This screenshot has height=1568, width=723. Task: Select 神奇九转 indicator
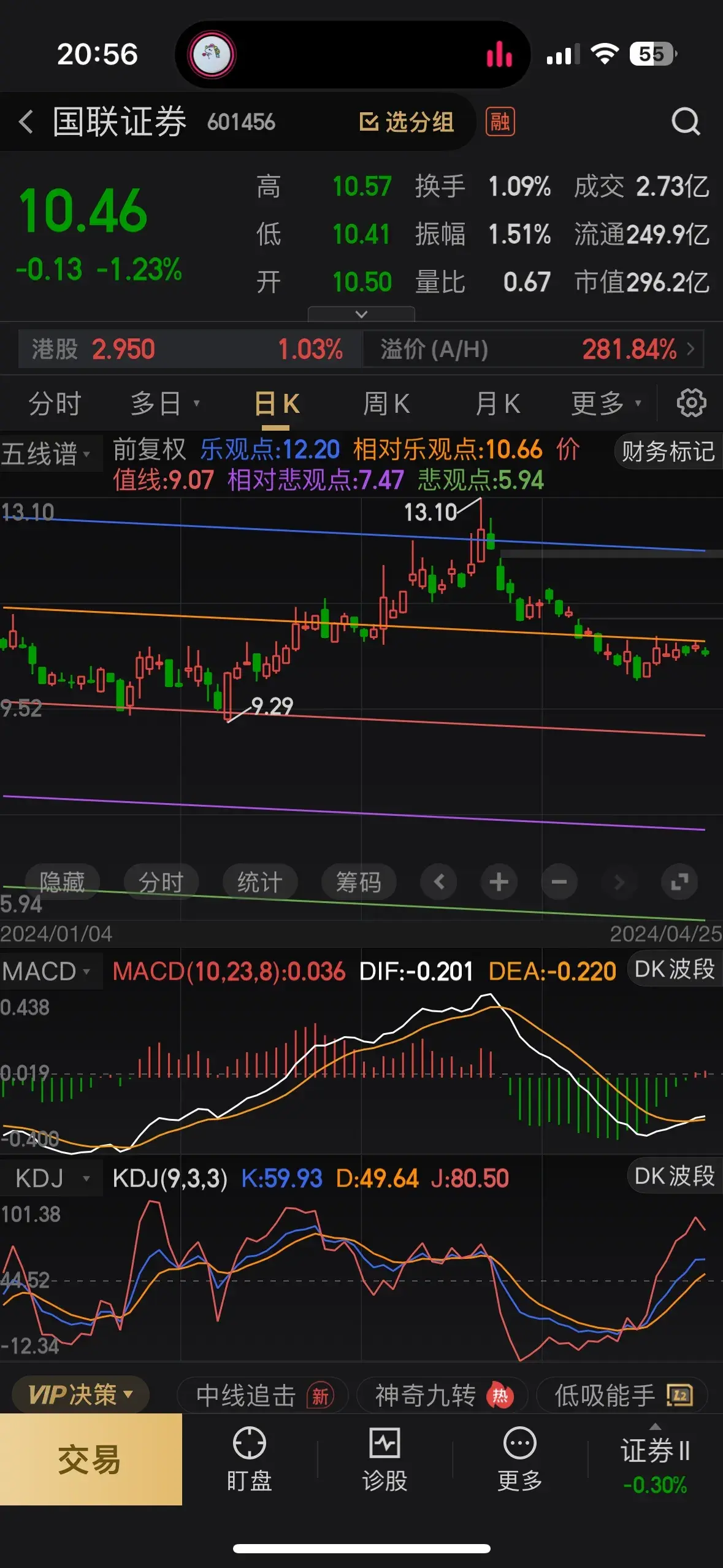point(443,1396)
